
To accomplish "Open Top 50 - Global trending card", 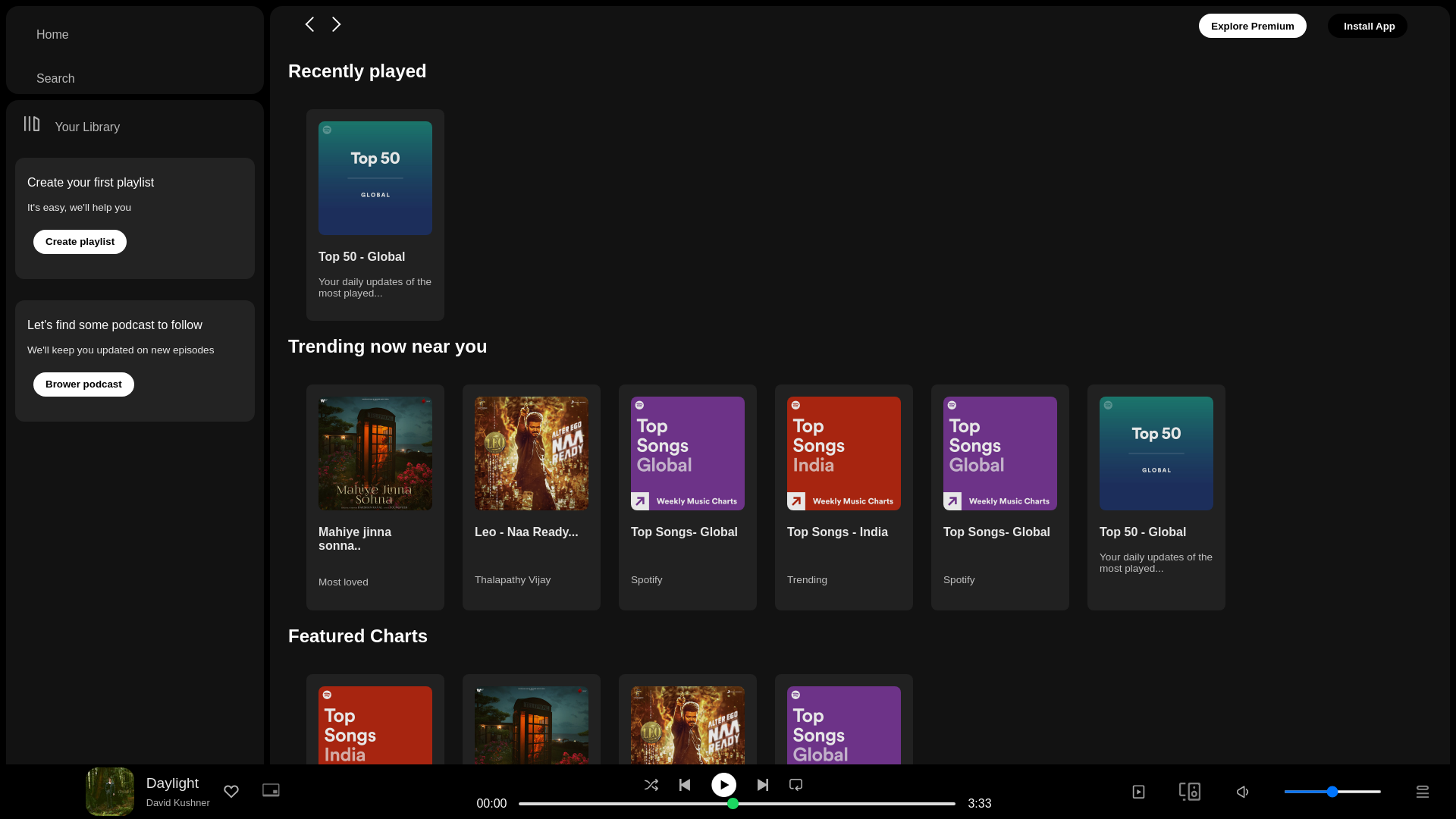I will pos(1156,497).
